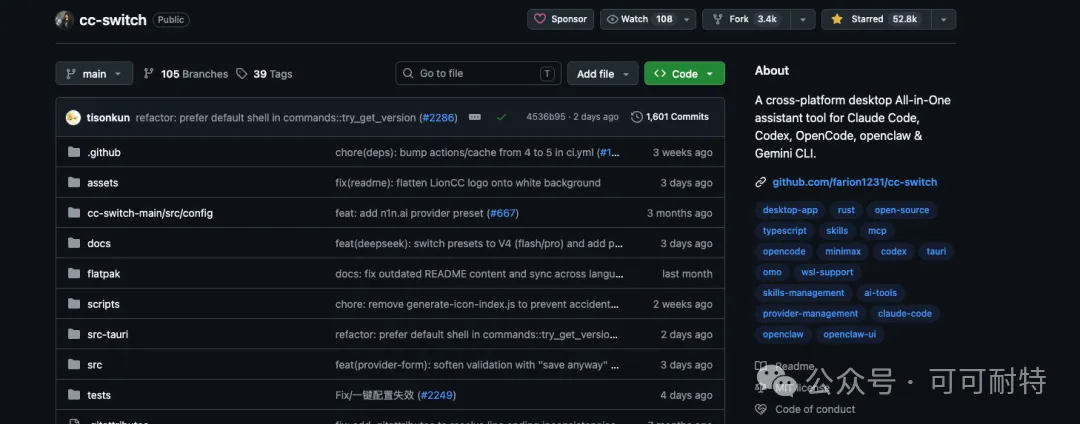Image resolution: width=1080 pixels, height=424 pixels.
Task: Click the Code of conduct heart icon
Action: tap(760, 409)
